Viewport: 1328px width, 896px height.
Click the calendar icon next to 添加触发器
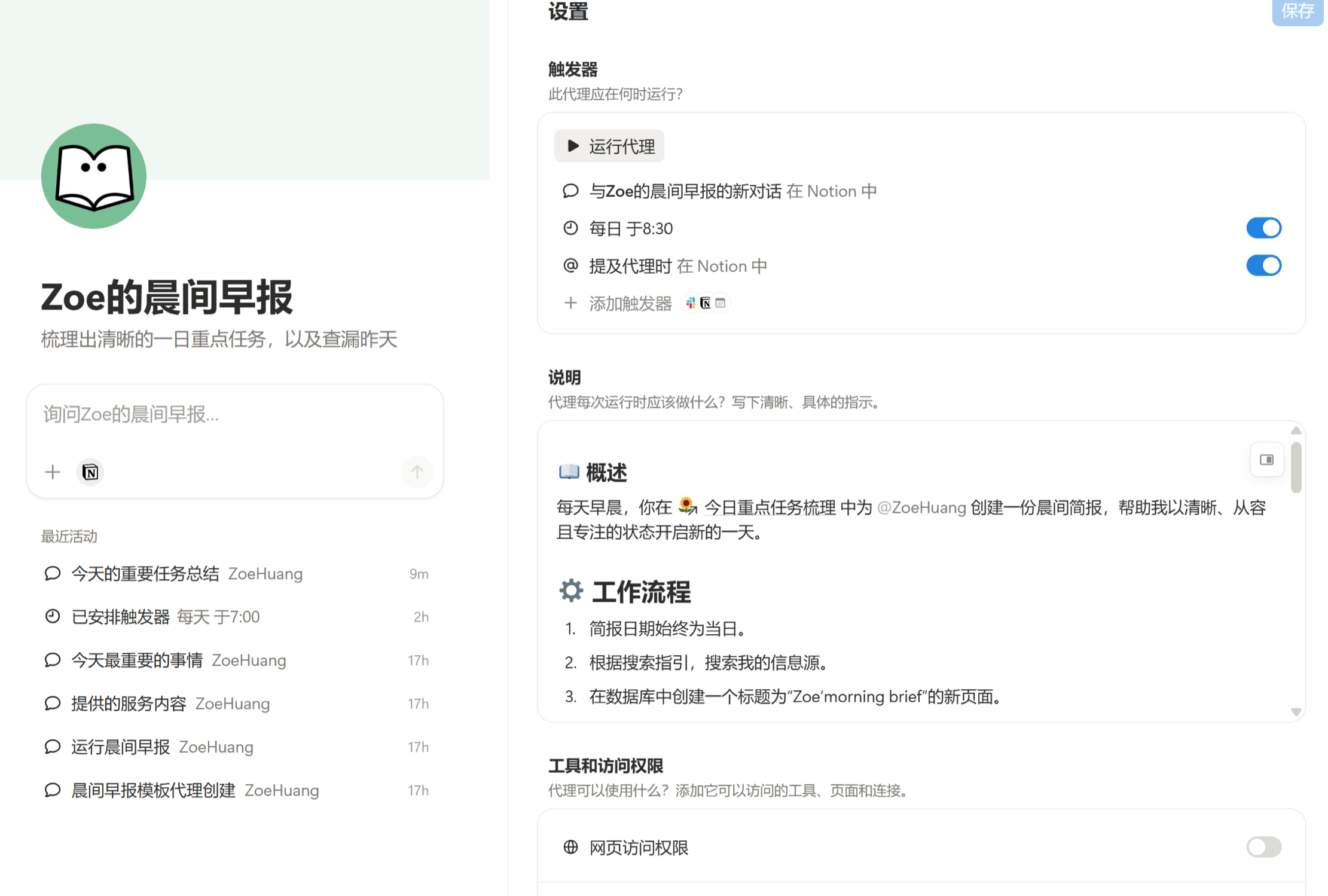(x=721, y=303)
